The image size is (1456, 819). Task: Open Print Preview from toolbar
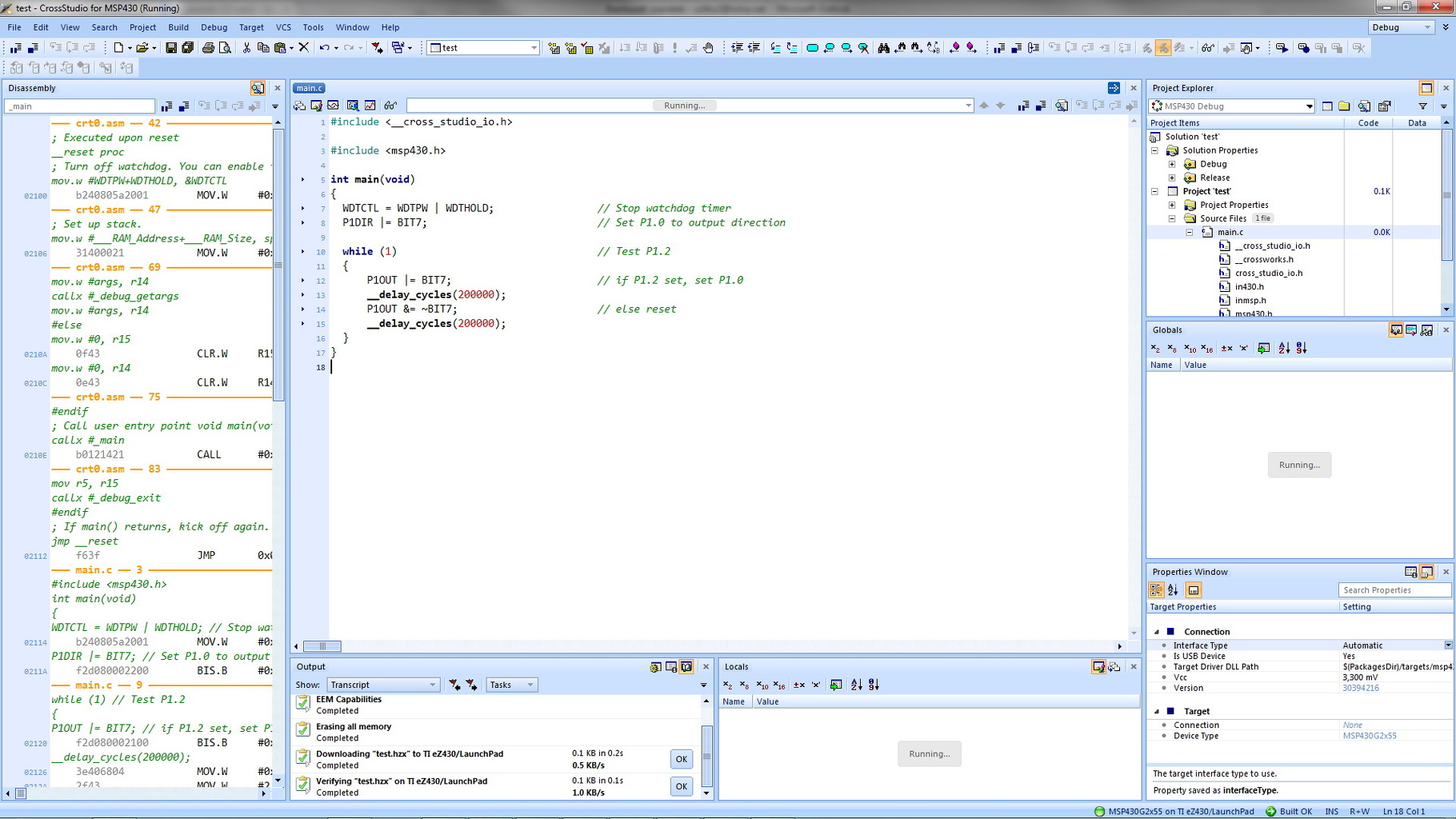click(x=226, y=48)
